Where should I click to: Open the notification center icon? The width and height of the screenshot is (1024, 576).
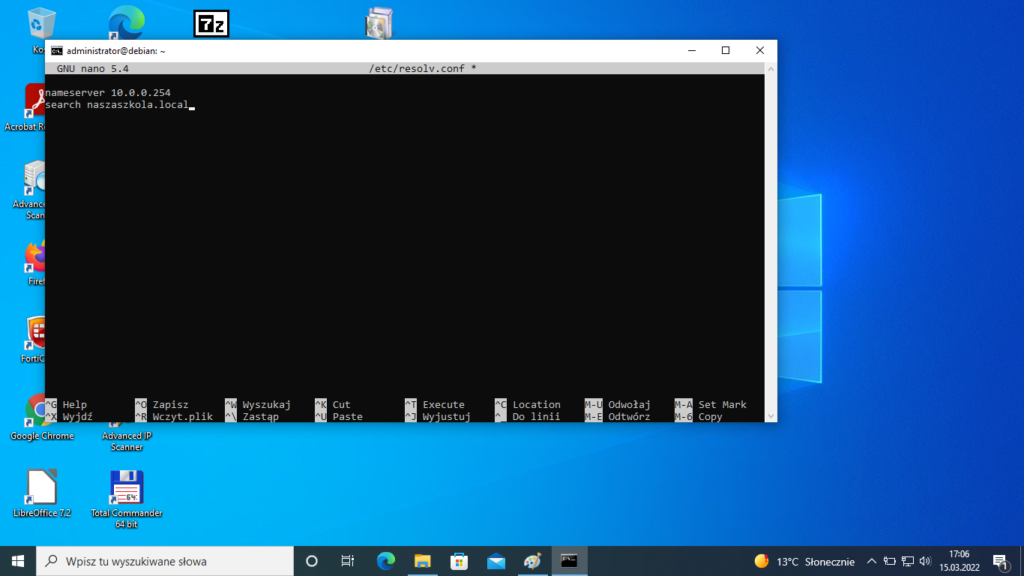click(x=999, y=561)
